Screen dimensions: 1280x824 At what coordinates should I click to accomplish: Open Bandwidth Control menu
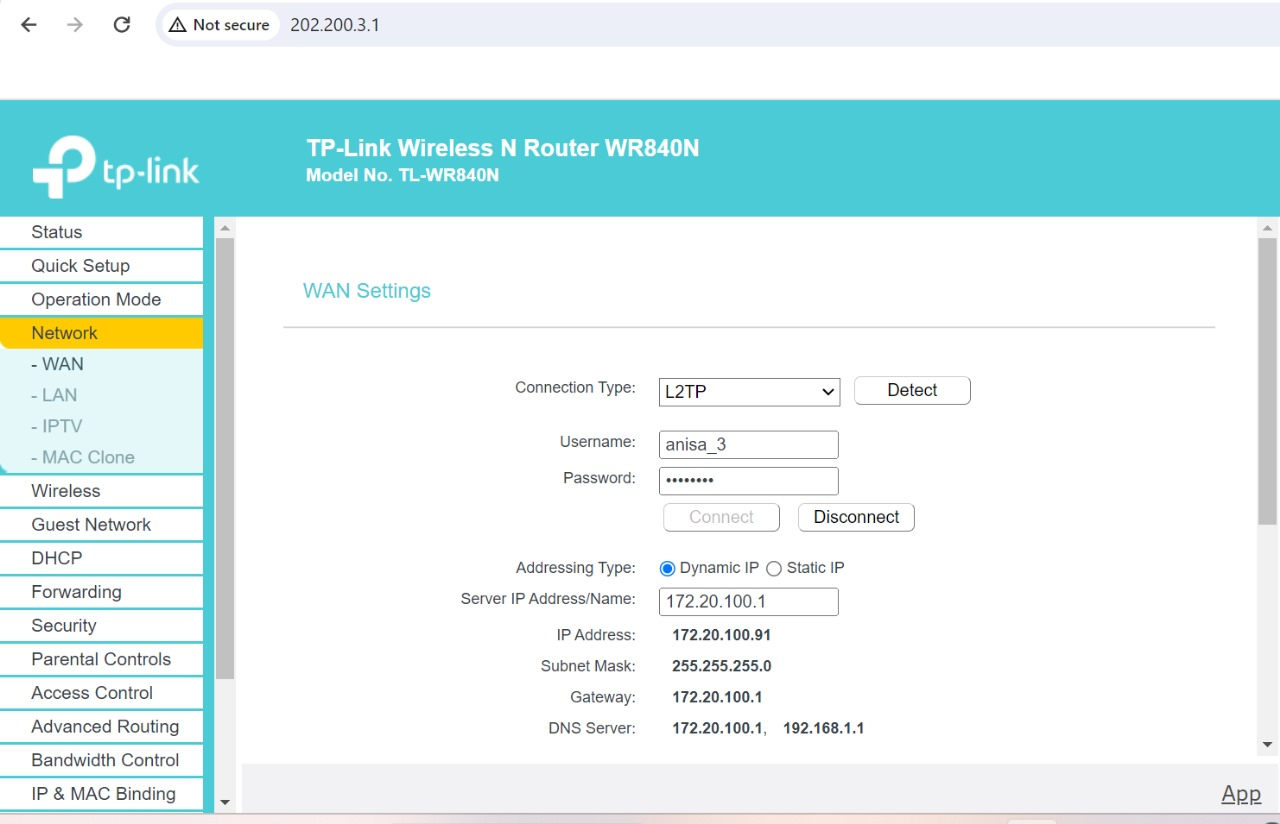coord(101,760)
